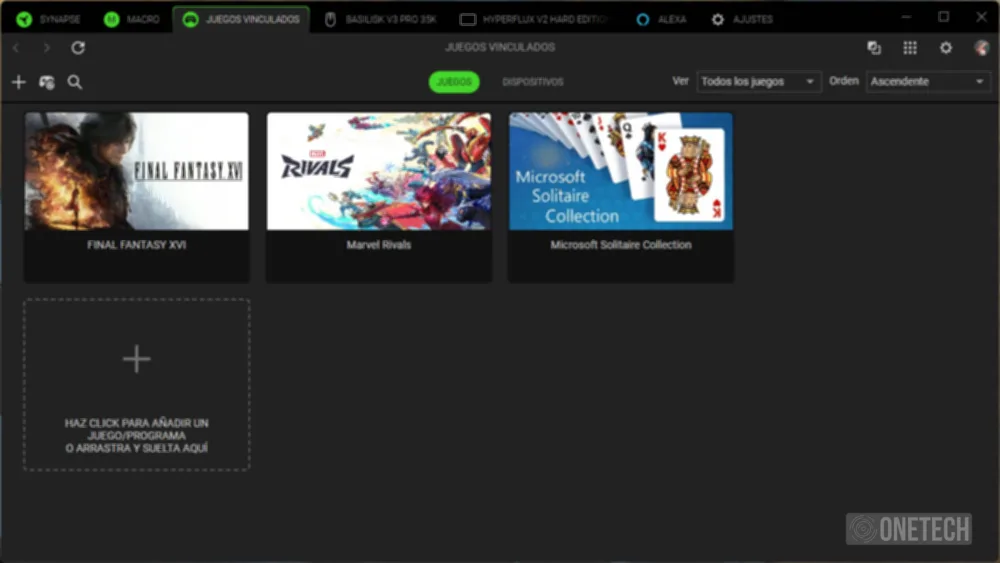Open settings gear icon in header
1000x563 pixels.
[946, 48]
